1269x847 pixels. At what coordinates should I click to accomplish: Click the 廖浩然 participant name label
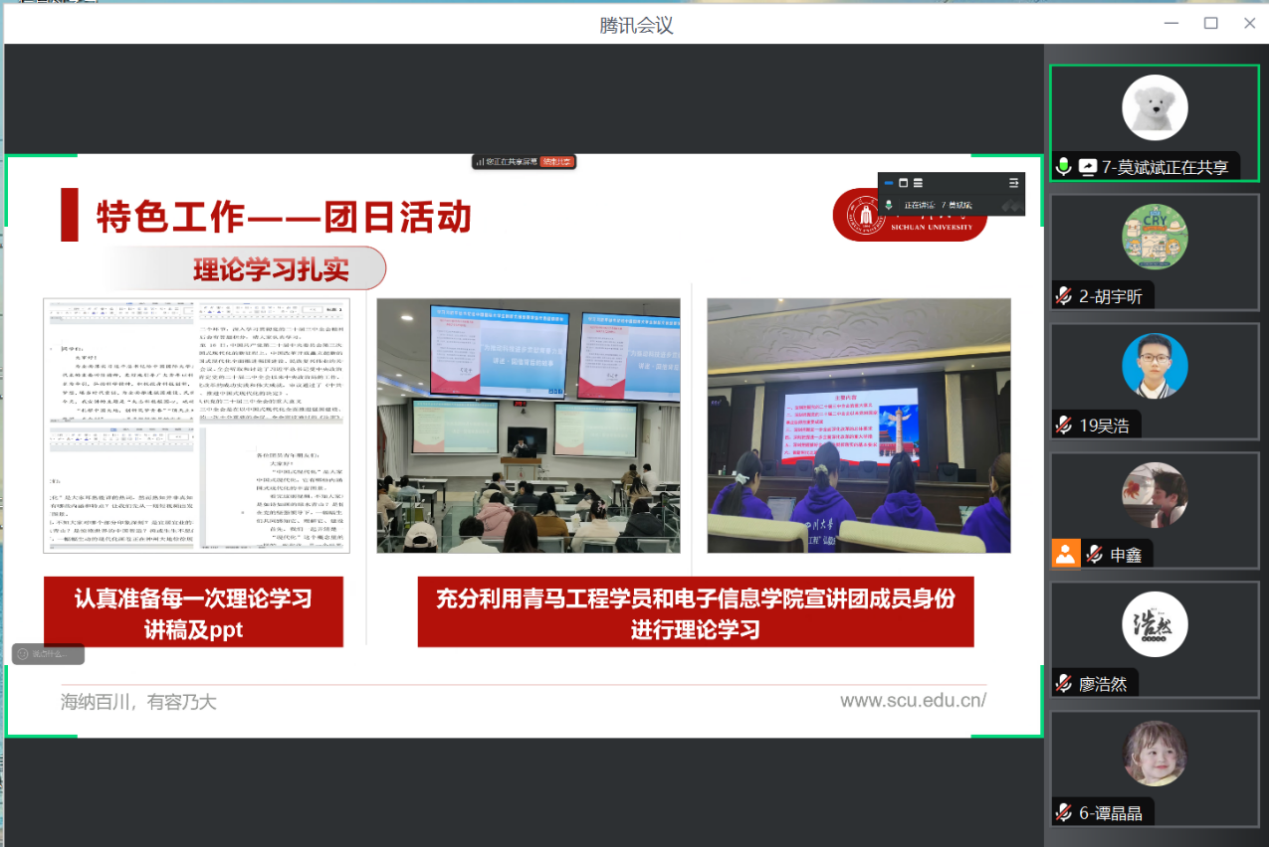(x=1102, y=684)
